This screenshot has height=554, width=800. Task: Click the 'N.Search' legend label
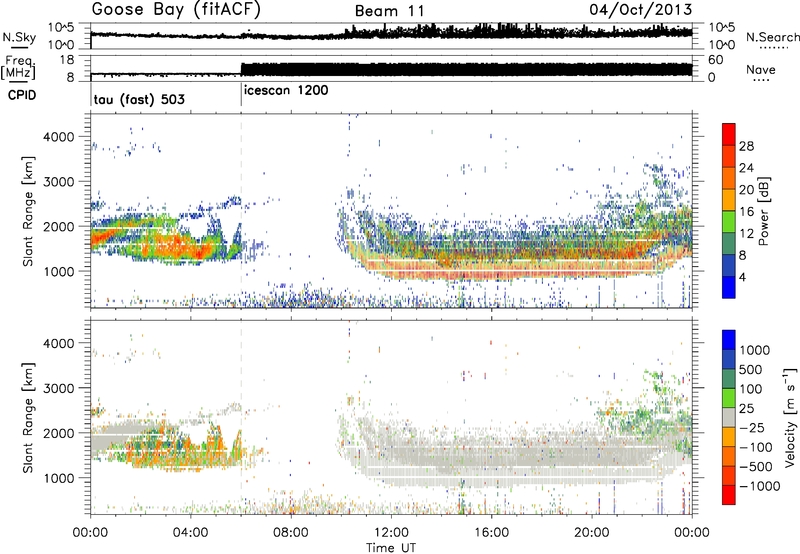pos(772,37)
